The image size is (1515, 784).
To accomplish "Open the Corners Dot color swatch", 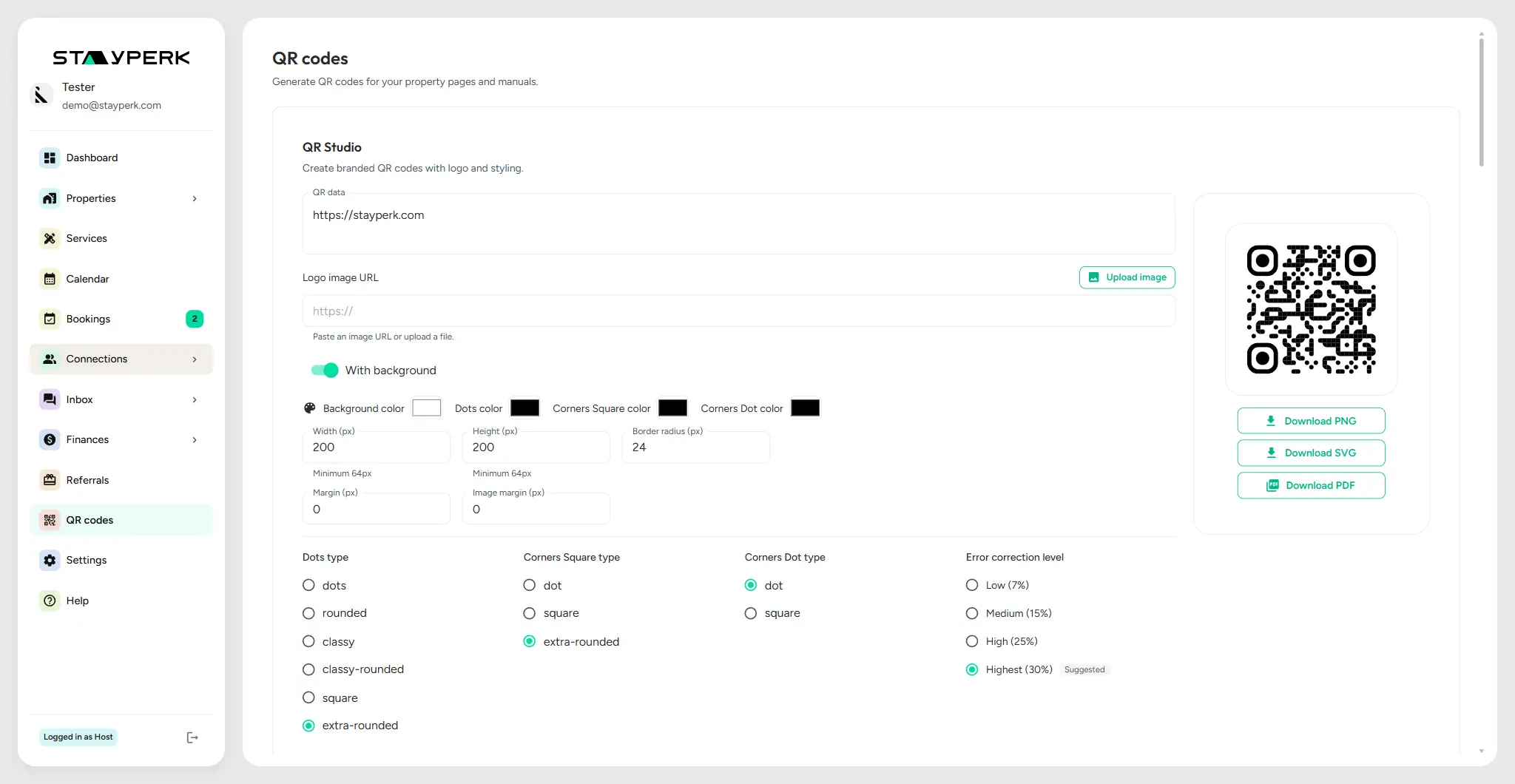I will 805,408.
